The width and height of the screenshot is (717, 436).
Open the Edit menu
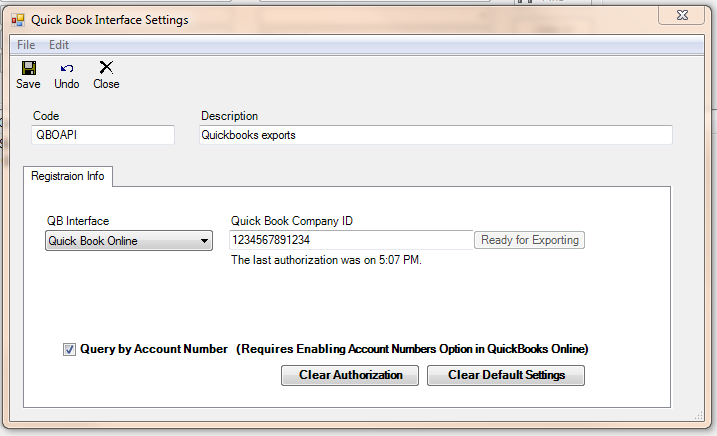coord(59,45)
